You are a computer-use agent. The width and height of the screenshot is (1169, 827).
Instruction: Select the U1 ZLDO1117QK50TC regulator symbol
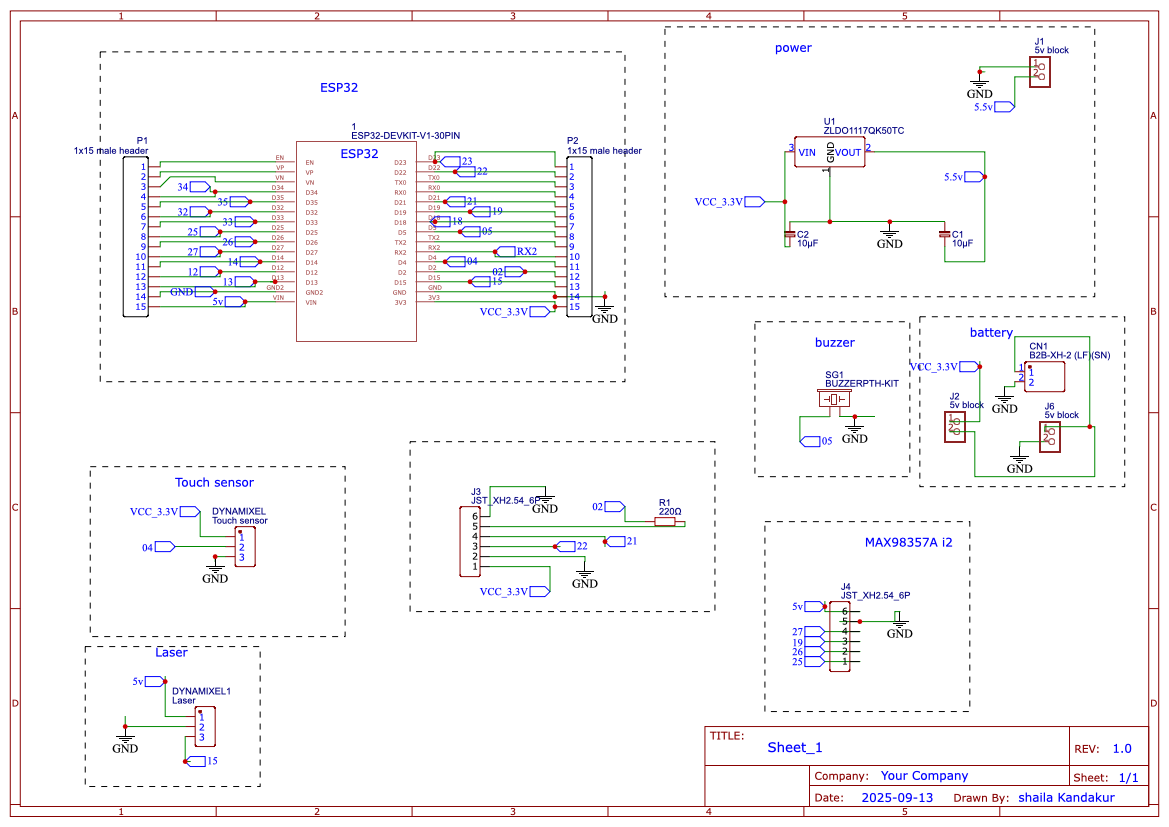tap(829, 152)
